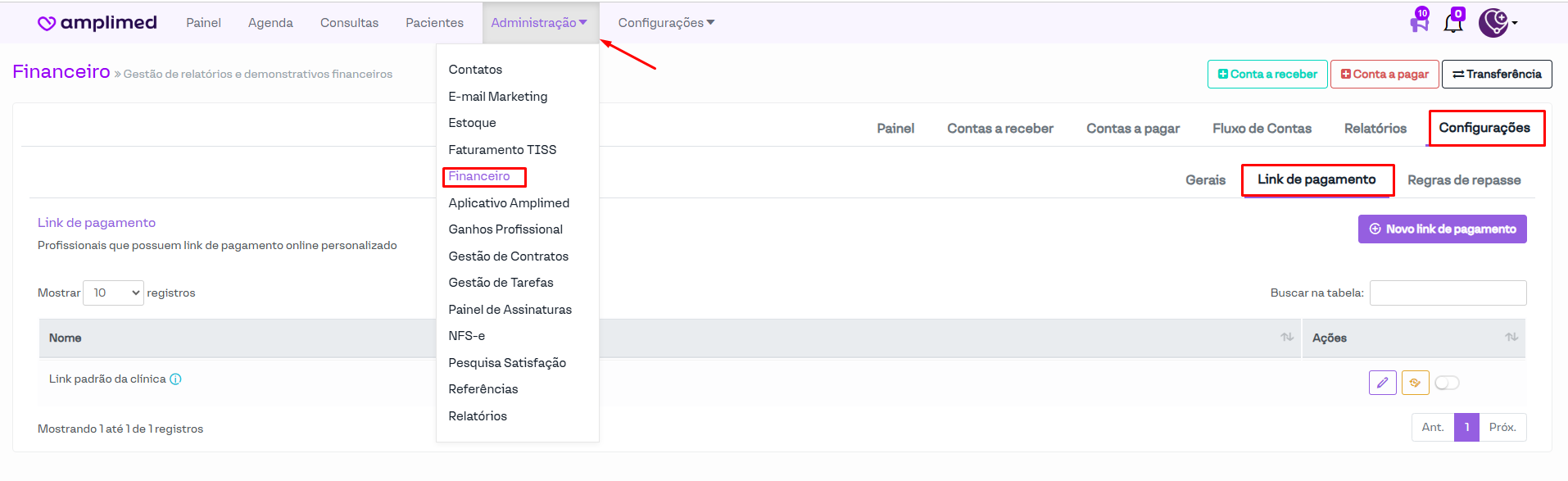Switch to the Regras de repasse tab

click(1463, 180)
